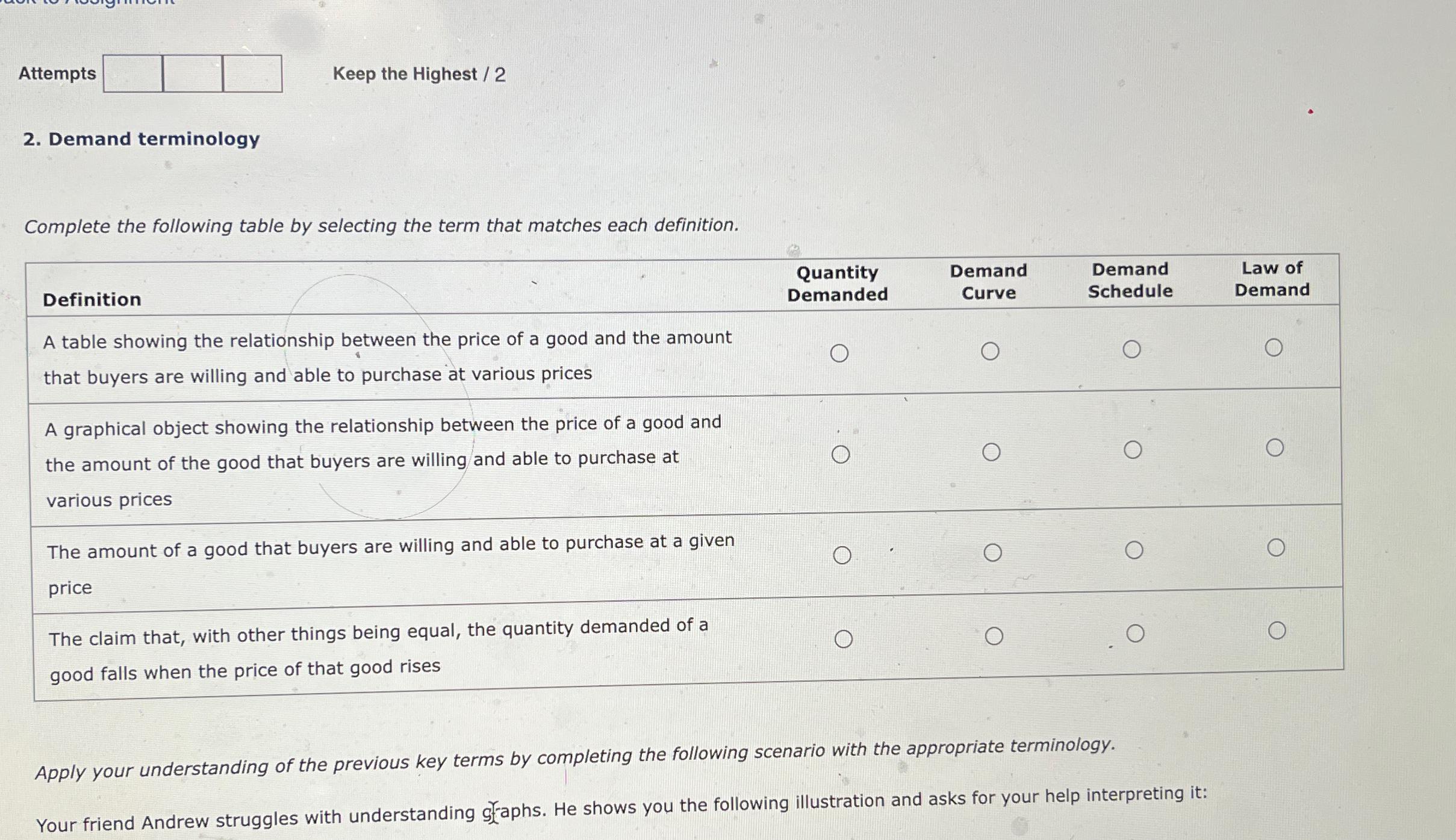The width and height of the screenshot is (1456, 840).
Task: Click the Keep the Highest / 2 label
Action: pyautogui.click(x=420, y=75)
